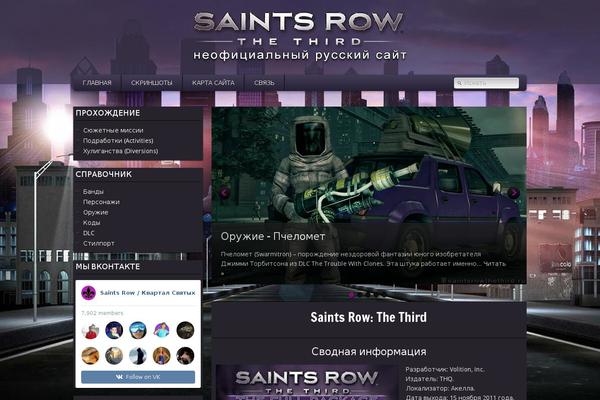Viewport: 600px width, 400px height.
Task: Open fifth dark VK member avatar in top row
Action: coord(185,330)
